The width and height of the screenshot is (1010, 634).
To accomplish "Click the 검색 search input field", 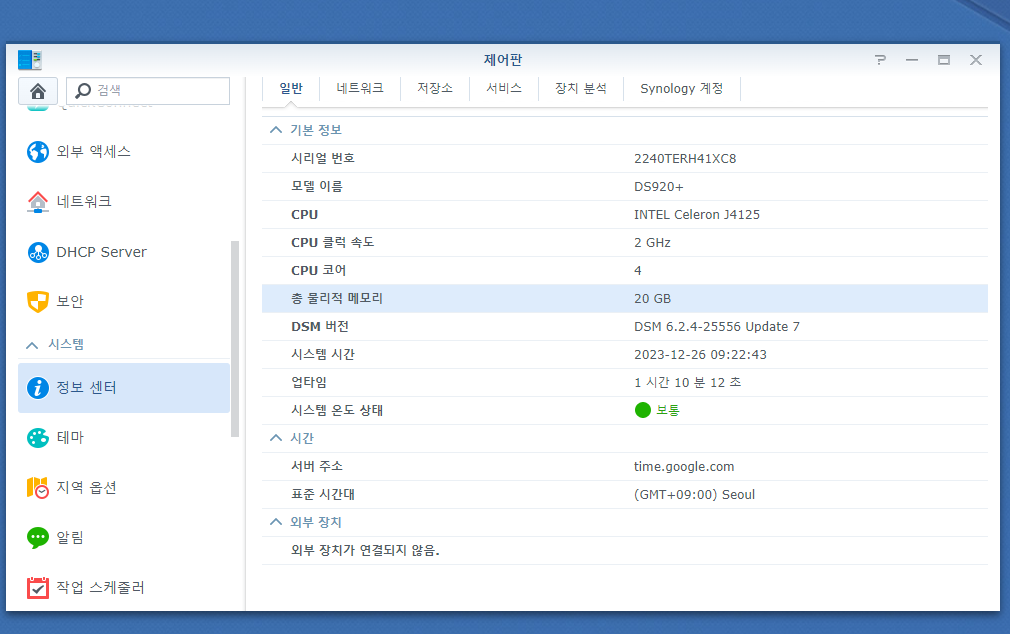I will click(148, 91).
